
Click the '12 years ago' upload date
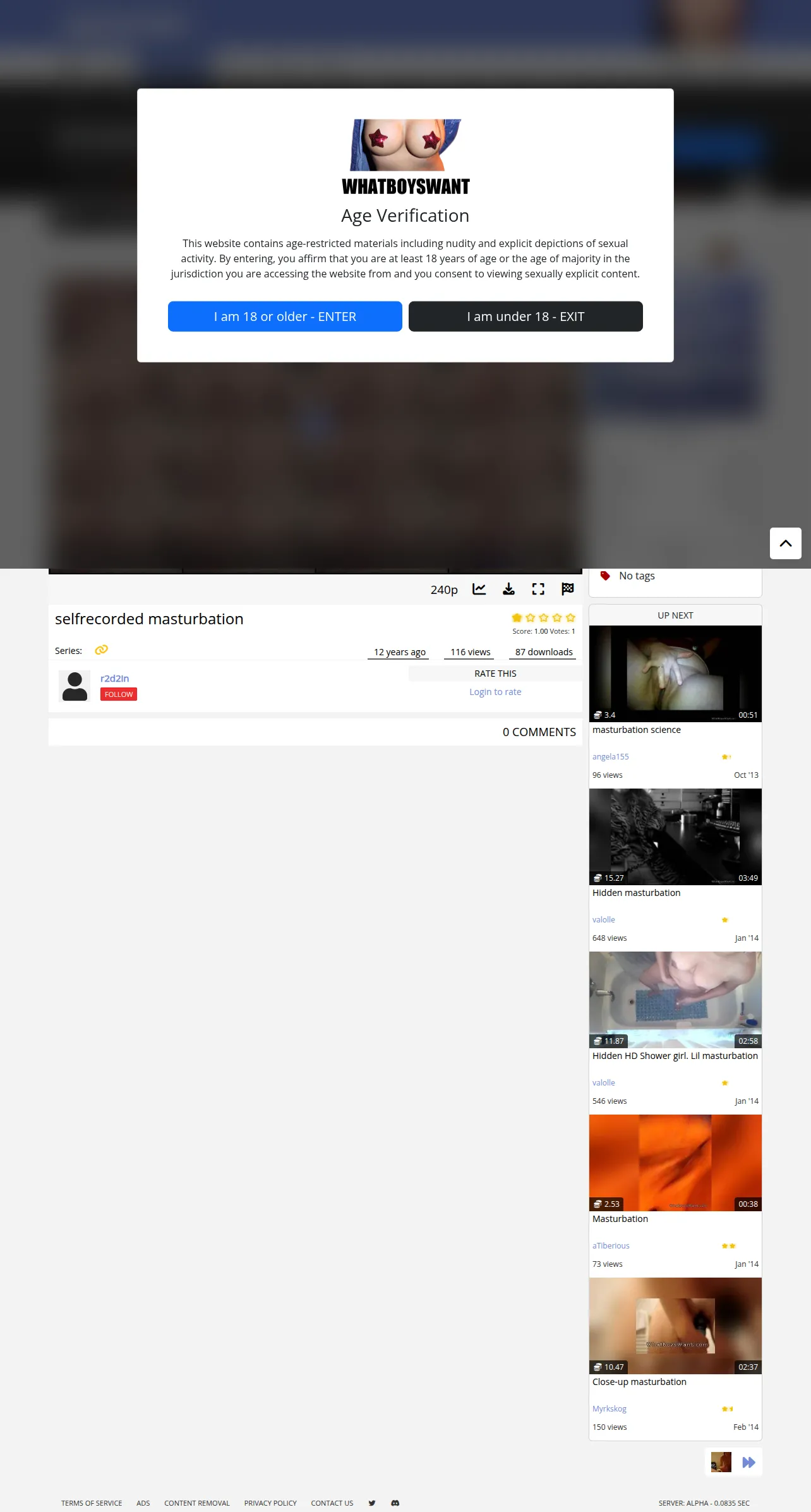point(399,652)
